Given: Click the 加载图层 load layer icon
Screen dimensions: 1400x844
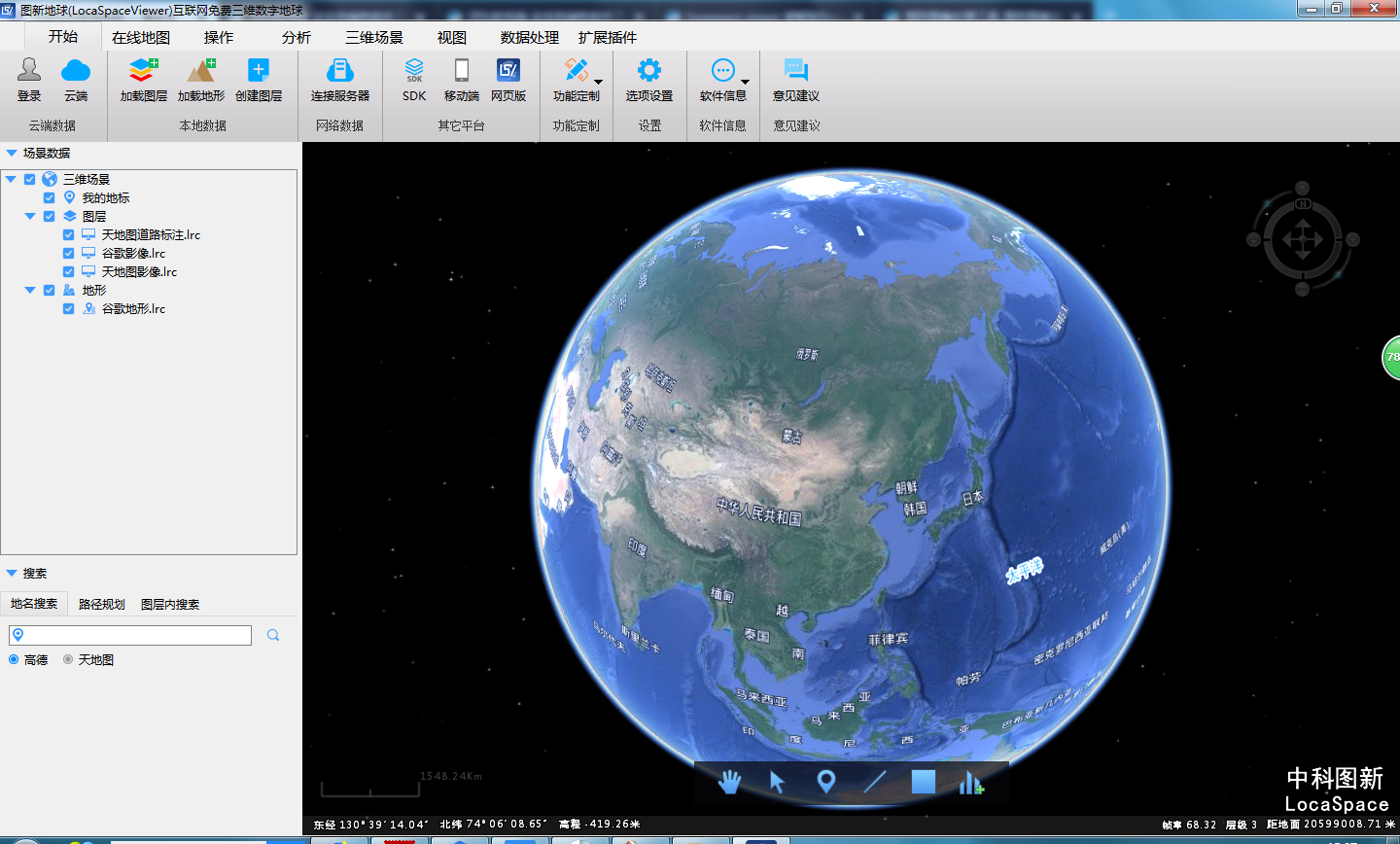Looking at the screenshot, I should click(x=143, y=70).
